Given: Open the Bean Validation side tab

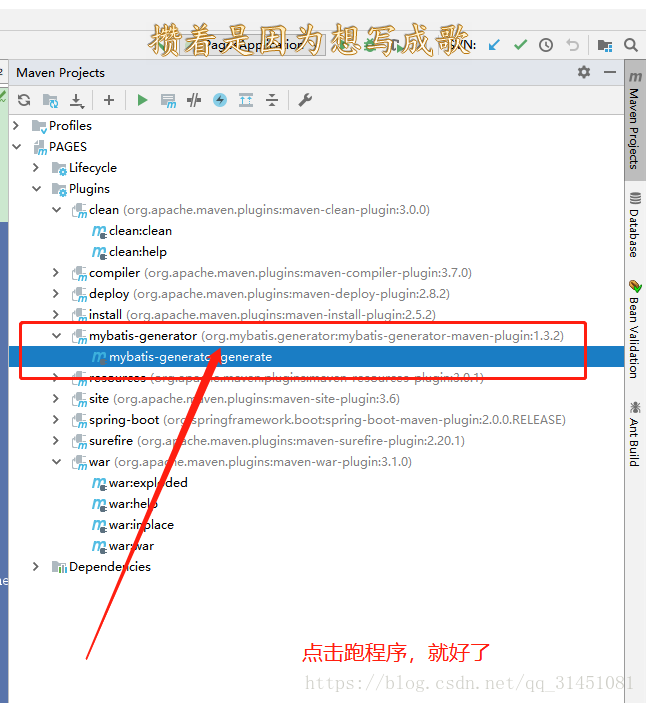Looking at the screenshot, I should tap(634, 330).
